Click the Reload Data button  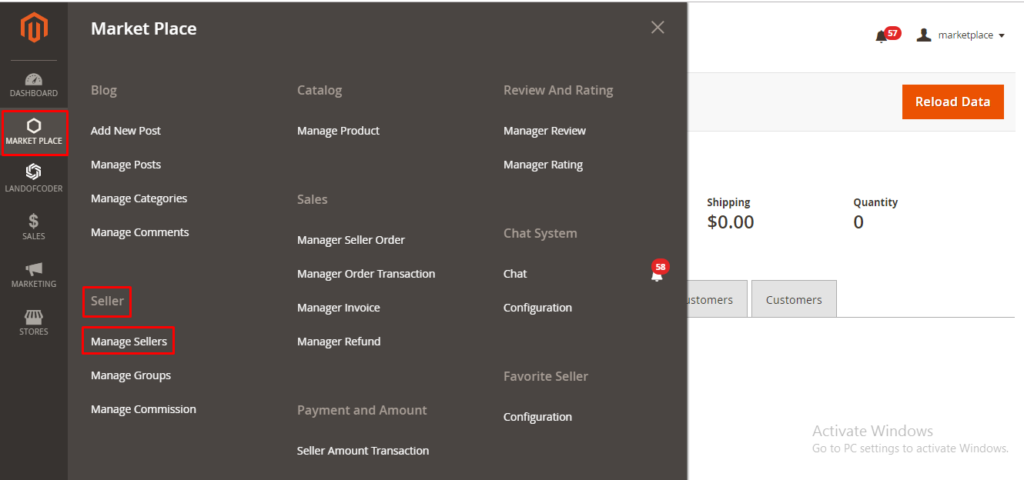953,102
